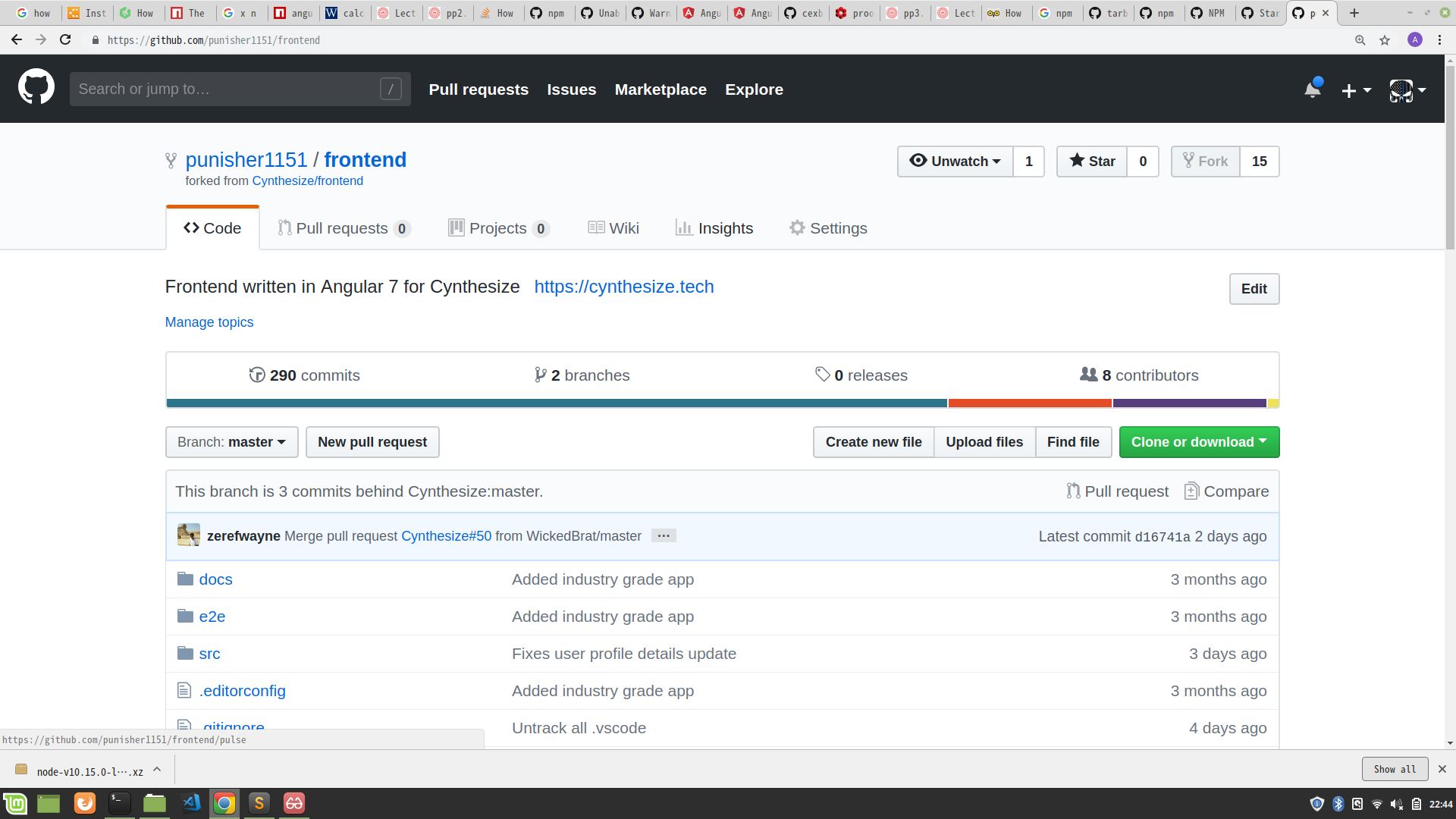Click the New pull request button
The width and height of the screenshot is (1456, 819).
click(372, 442)
